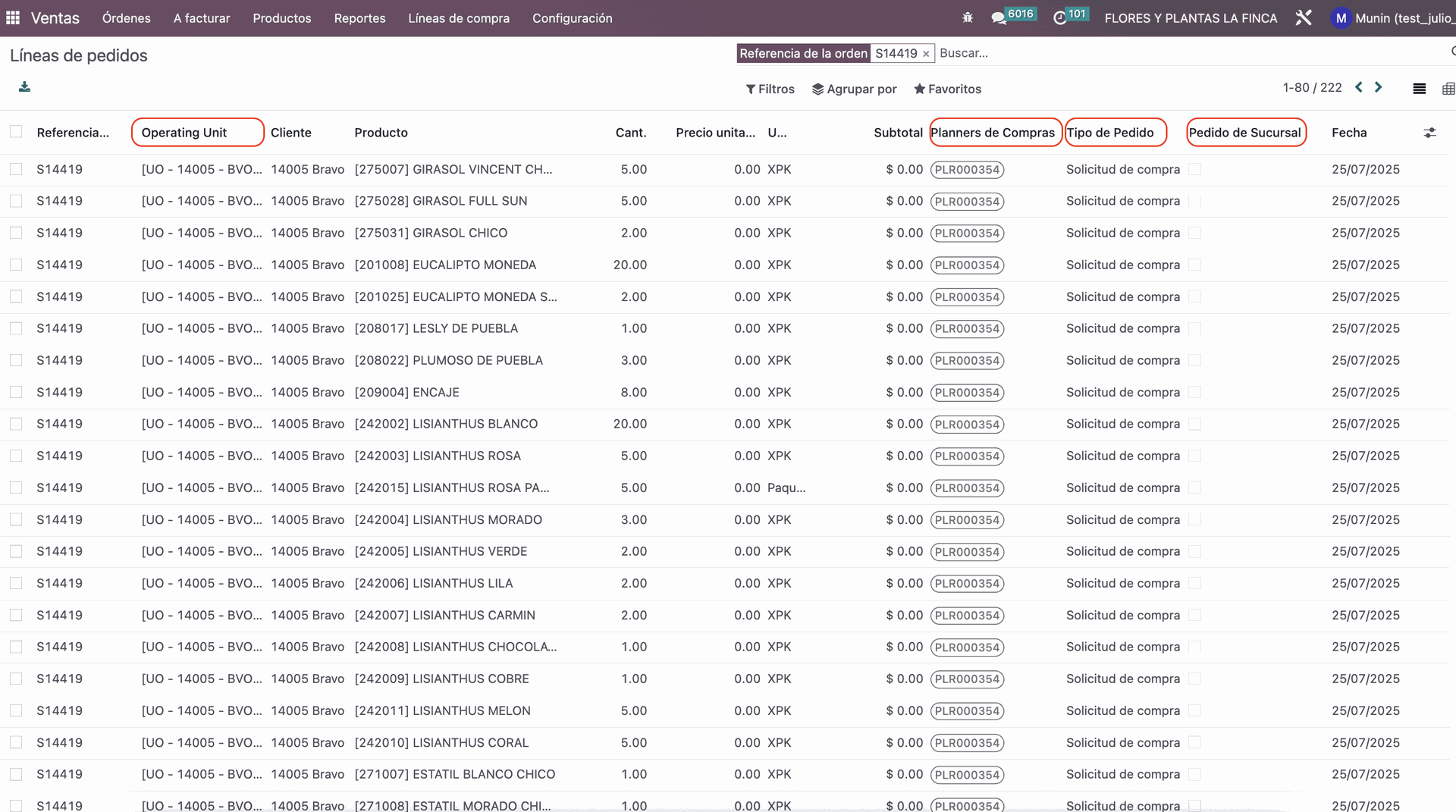The image size is (1456, 812).
Task: Click the pager text 1-80 / 222
Action: click(1312, 88)
